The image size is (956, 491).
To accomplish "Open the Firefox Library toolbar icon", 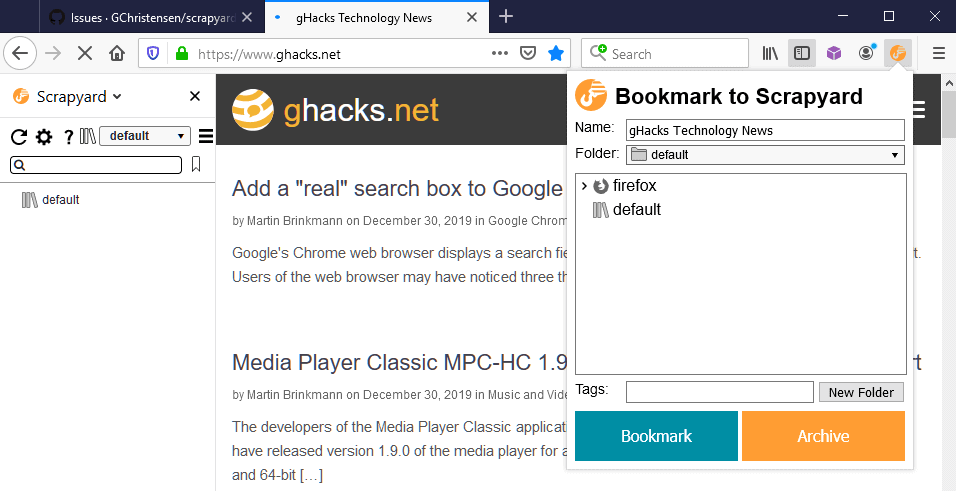I will click(771, 54).
